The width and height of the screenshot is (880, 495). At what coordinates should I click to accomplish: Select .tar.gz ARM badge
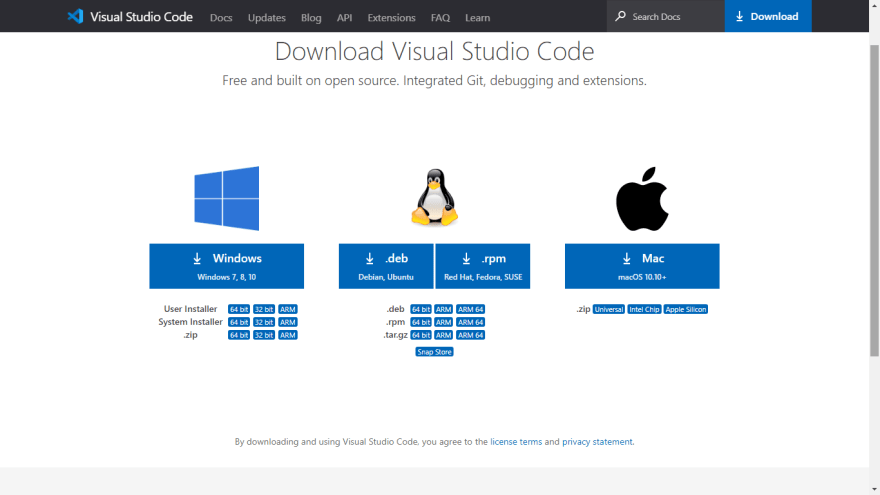point(443,335)
